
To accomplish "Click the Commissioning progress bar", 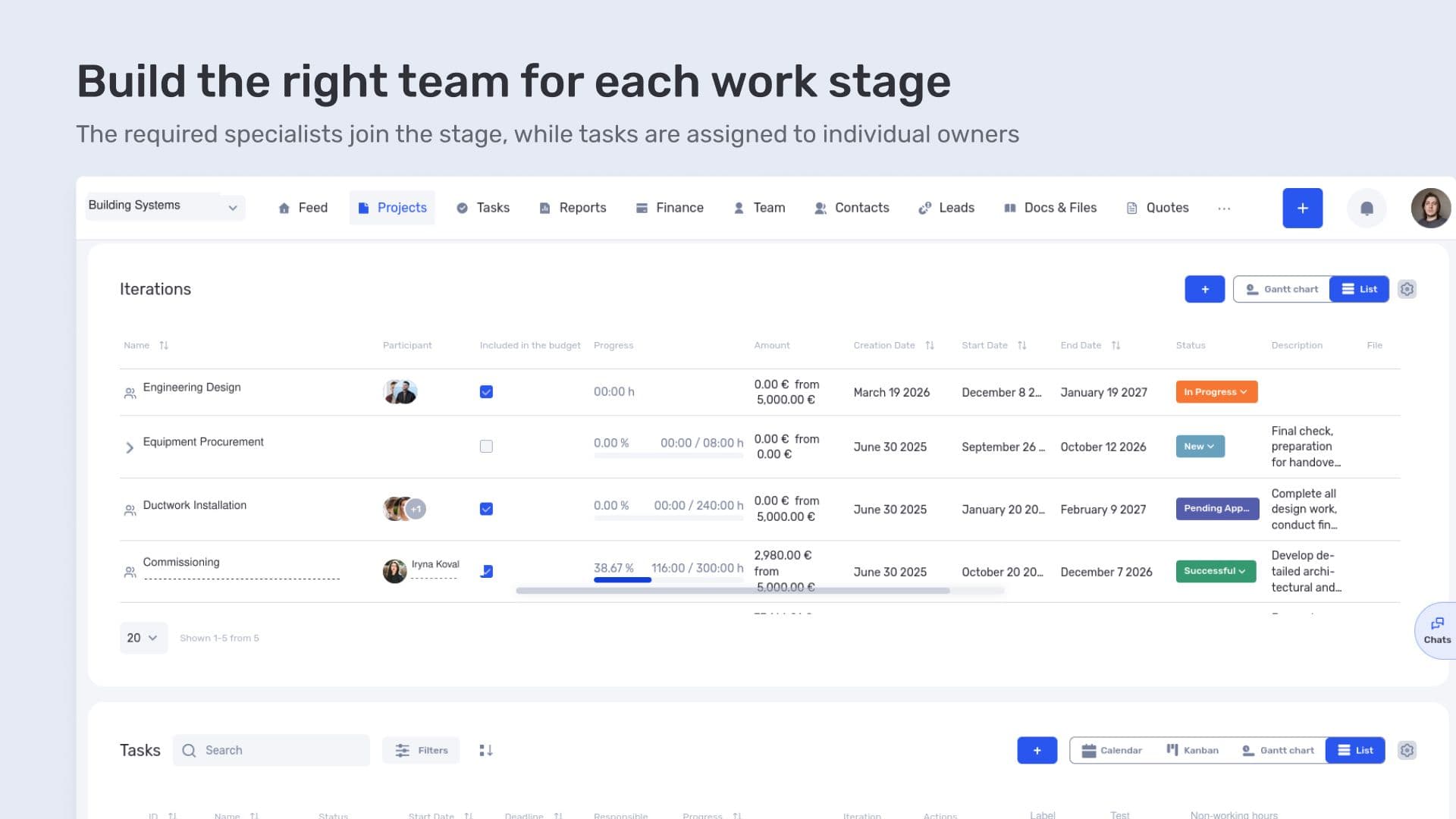I will pyautogui.click(x=668, y=580).
